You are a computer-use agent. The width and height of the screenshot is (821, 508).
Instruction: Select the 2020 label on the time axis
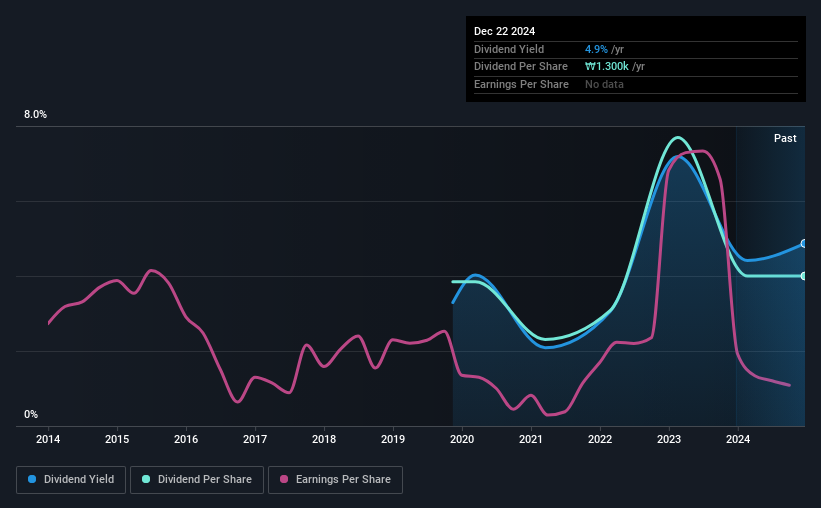coord(462,439)
